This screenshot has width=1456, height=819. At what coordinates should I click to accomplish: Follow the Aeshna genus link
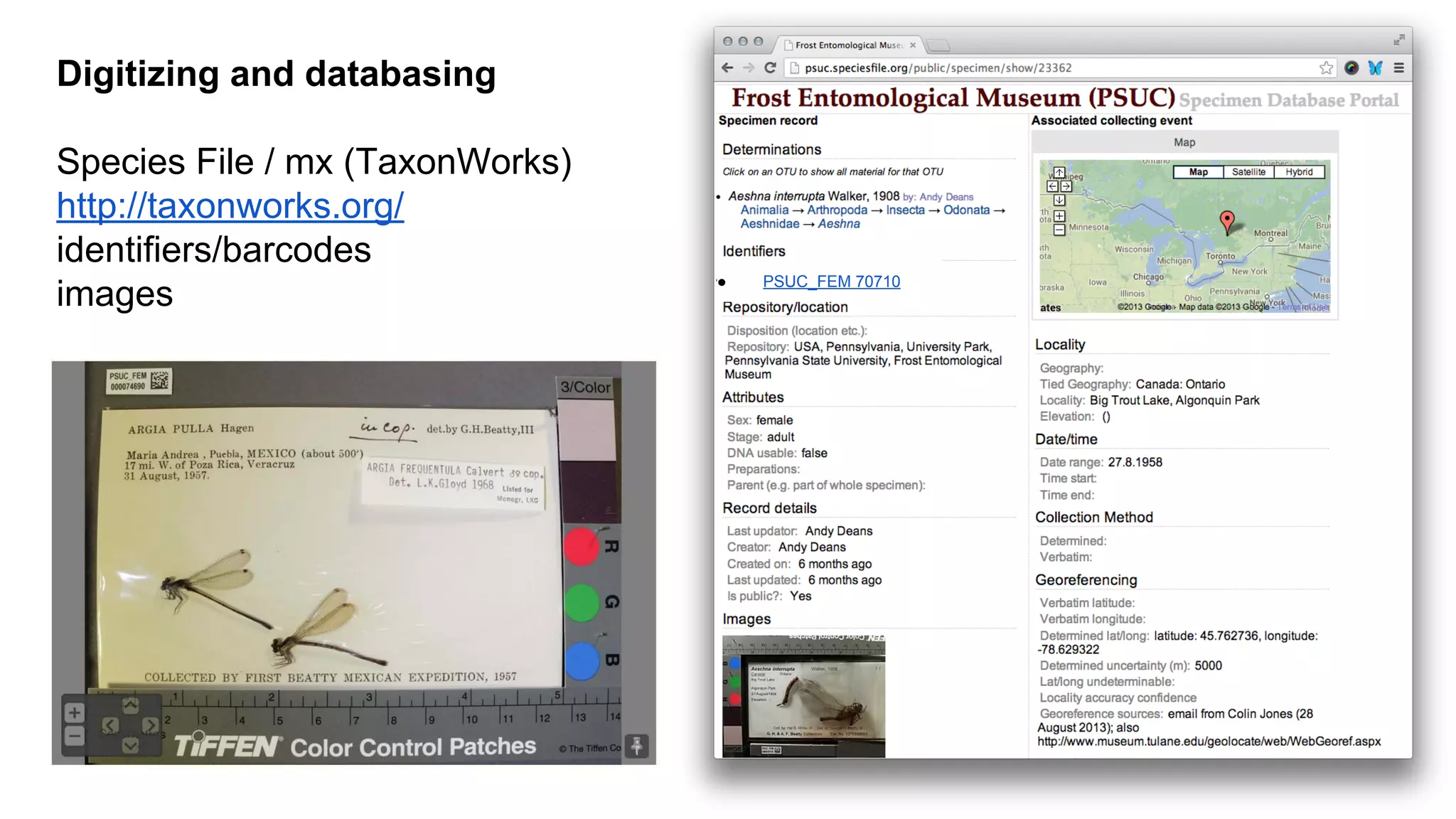click(839, 224)
